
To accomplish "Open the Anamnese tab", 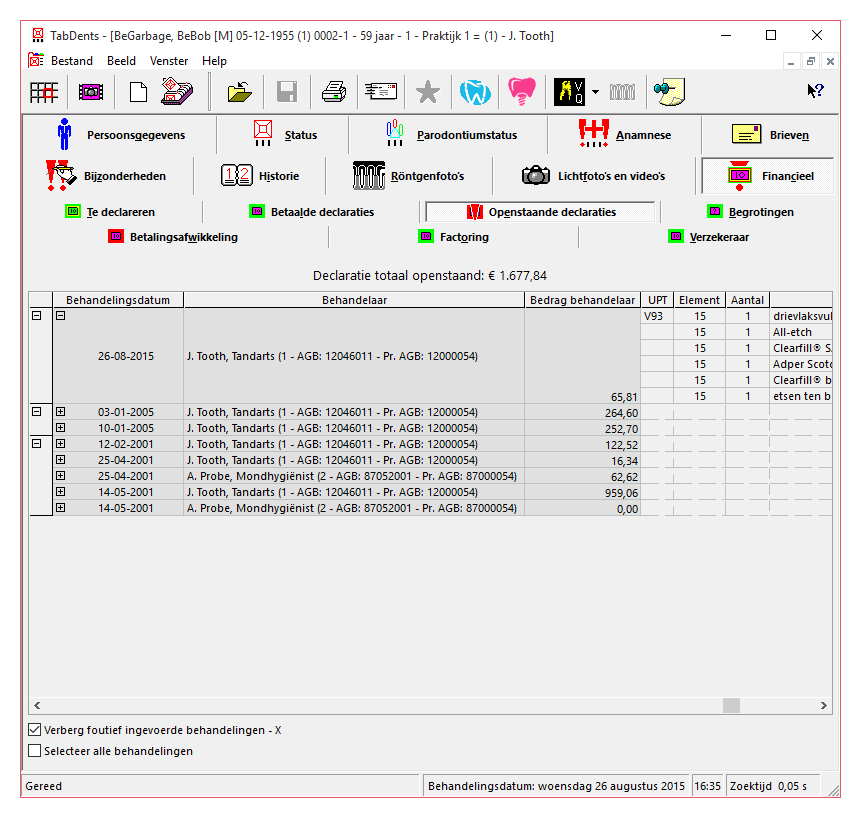I will [625, 135].
